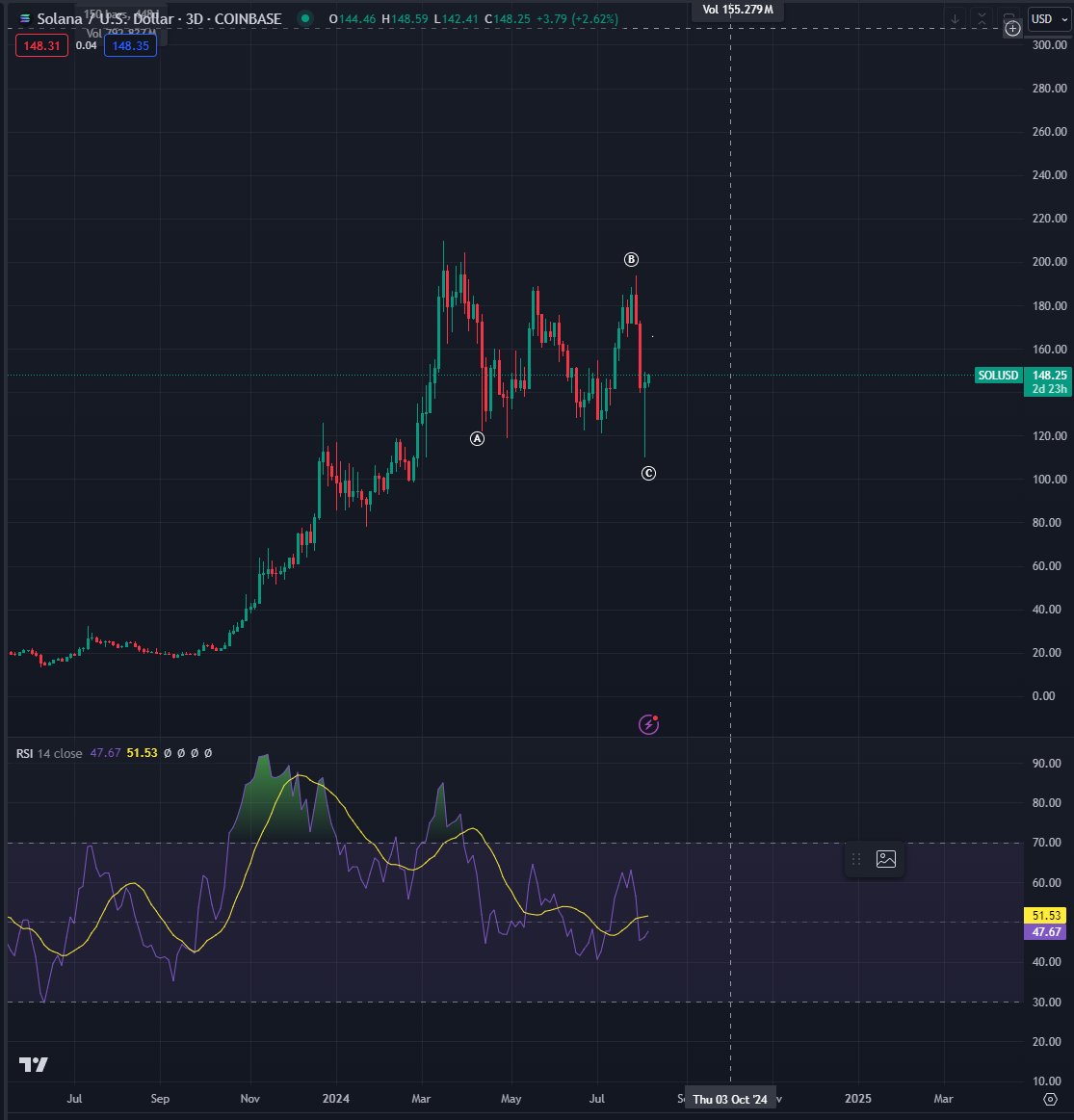Click the Sep label on the time axis
The height and width of the screenshot is (1120, 1074).
[x=160, y=1099]
